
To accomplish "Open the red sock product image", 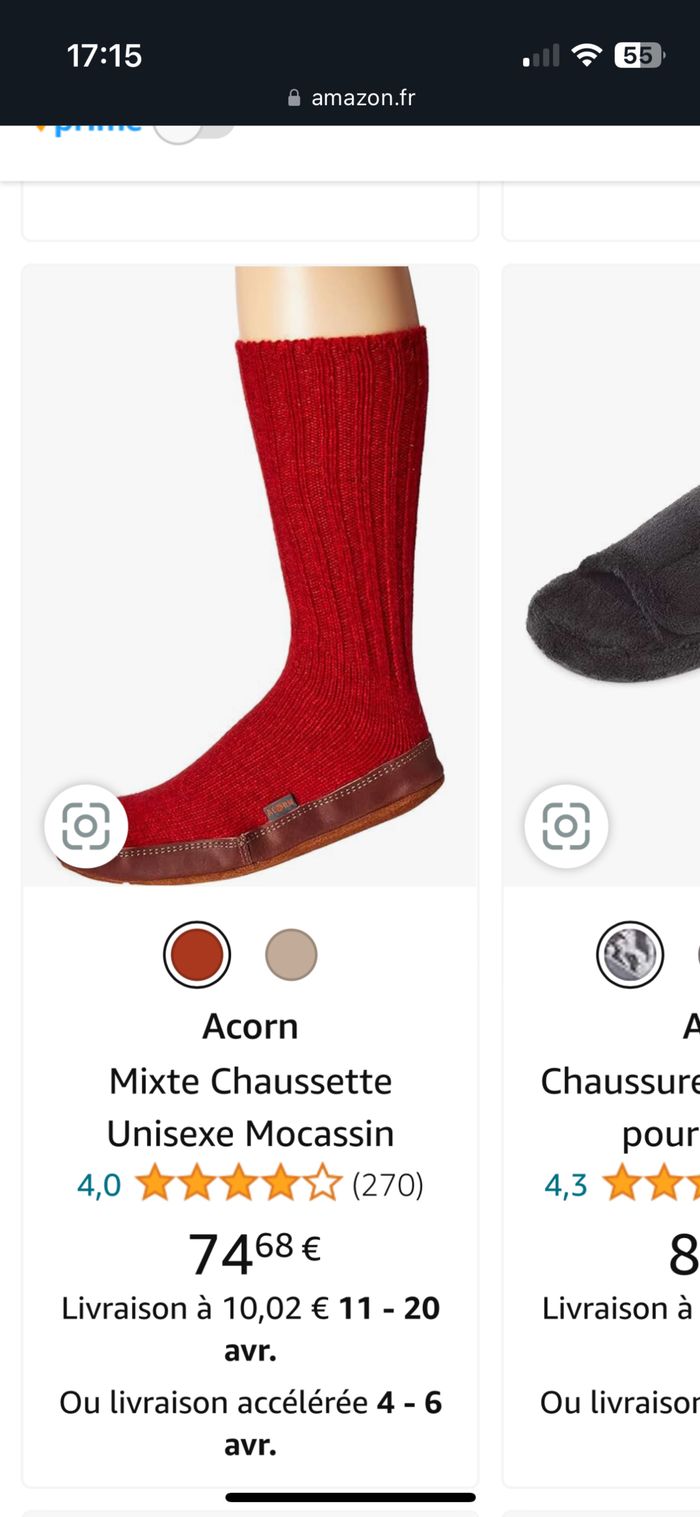I will pos(250,575).
